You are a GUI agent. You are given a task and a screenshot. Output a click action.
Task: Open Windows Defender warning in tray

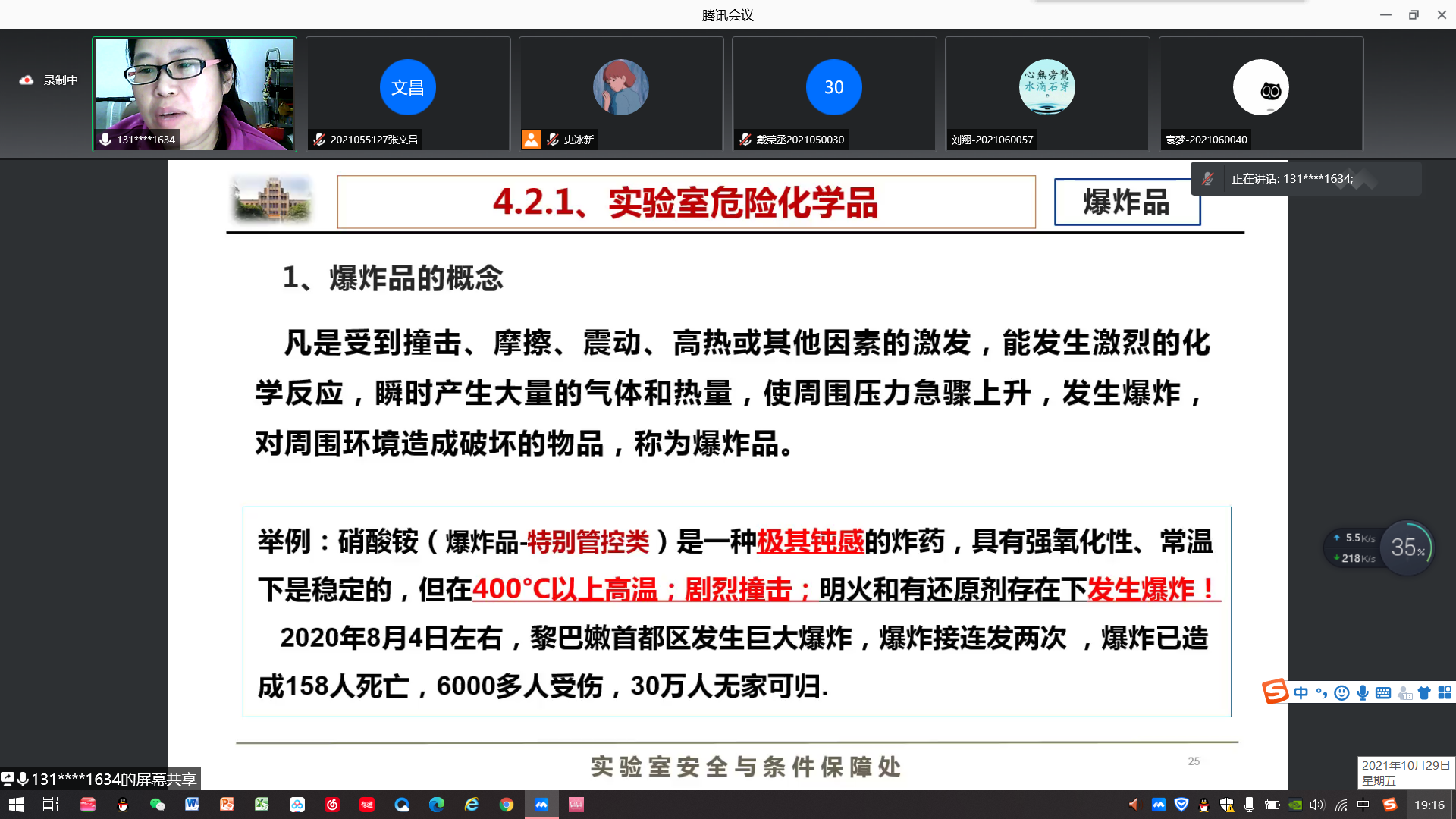(x=1228, y=805)
